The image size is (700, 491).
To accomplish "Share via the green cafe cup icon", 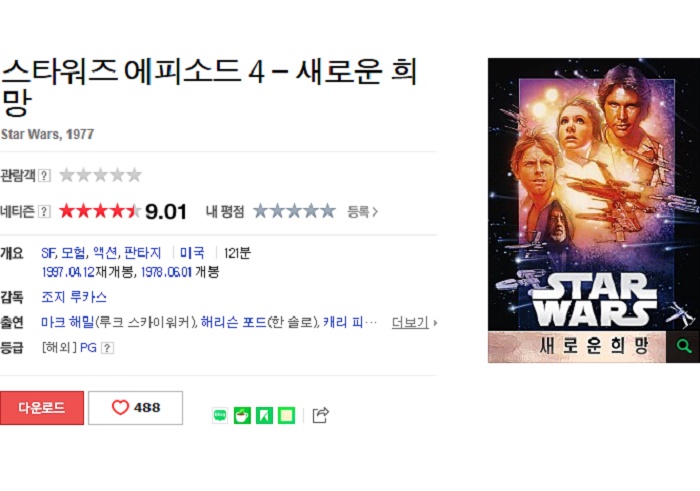I will pos(242,416).
